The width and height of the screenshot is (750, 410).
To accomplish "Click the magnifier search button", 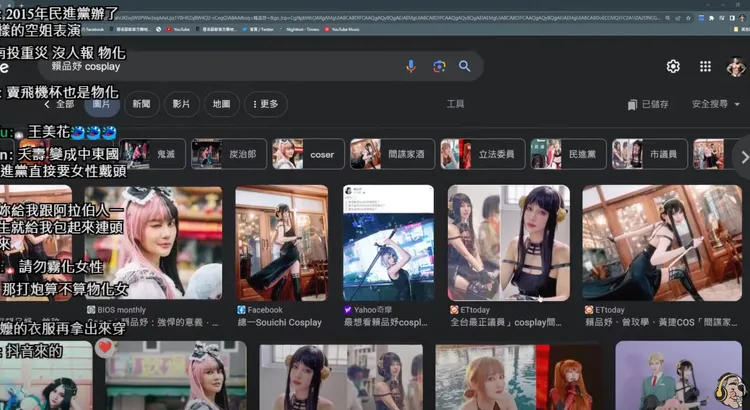I will pos(464,66).
